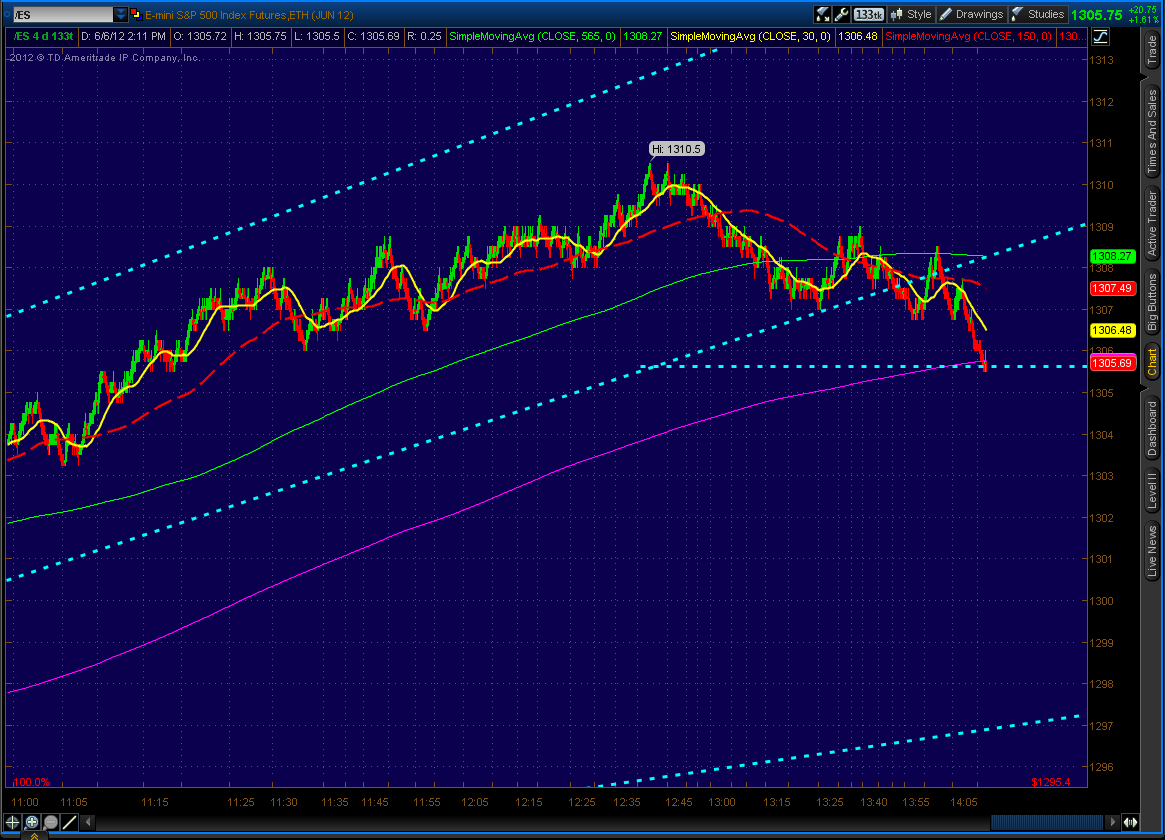This screenshot has height=840, width=1165.
Task: Click the 100.0% label at chart bottom left
Action: click(32, 782)
